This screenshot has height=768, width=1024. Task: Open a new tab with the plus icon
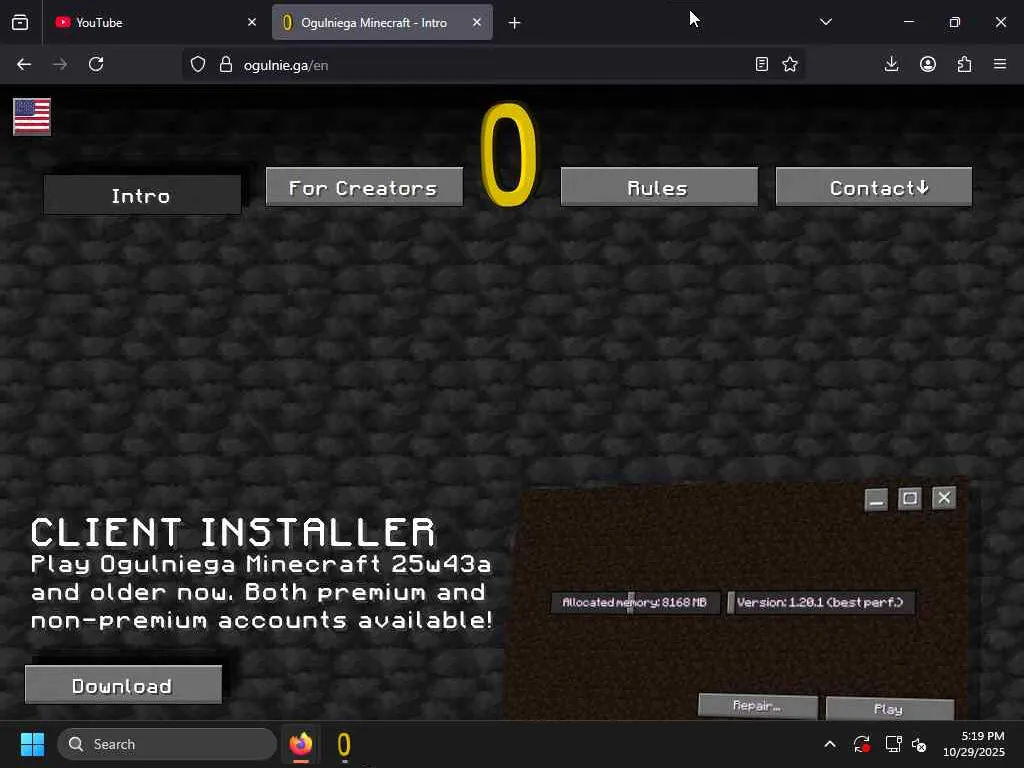515,23
